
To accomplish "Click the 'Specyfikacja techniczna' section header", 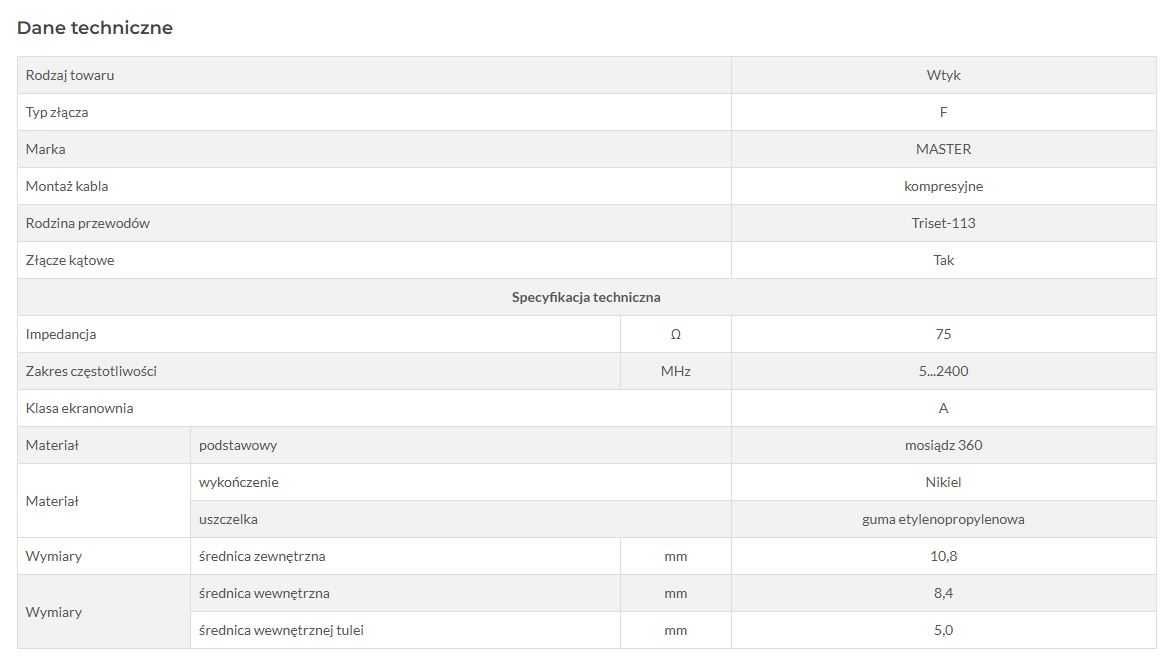I will pyautogui.click(x=586, y=297).
